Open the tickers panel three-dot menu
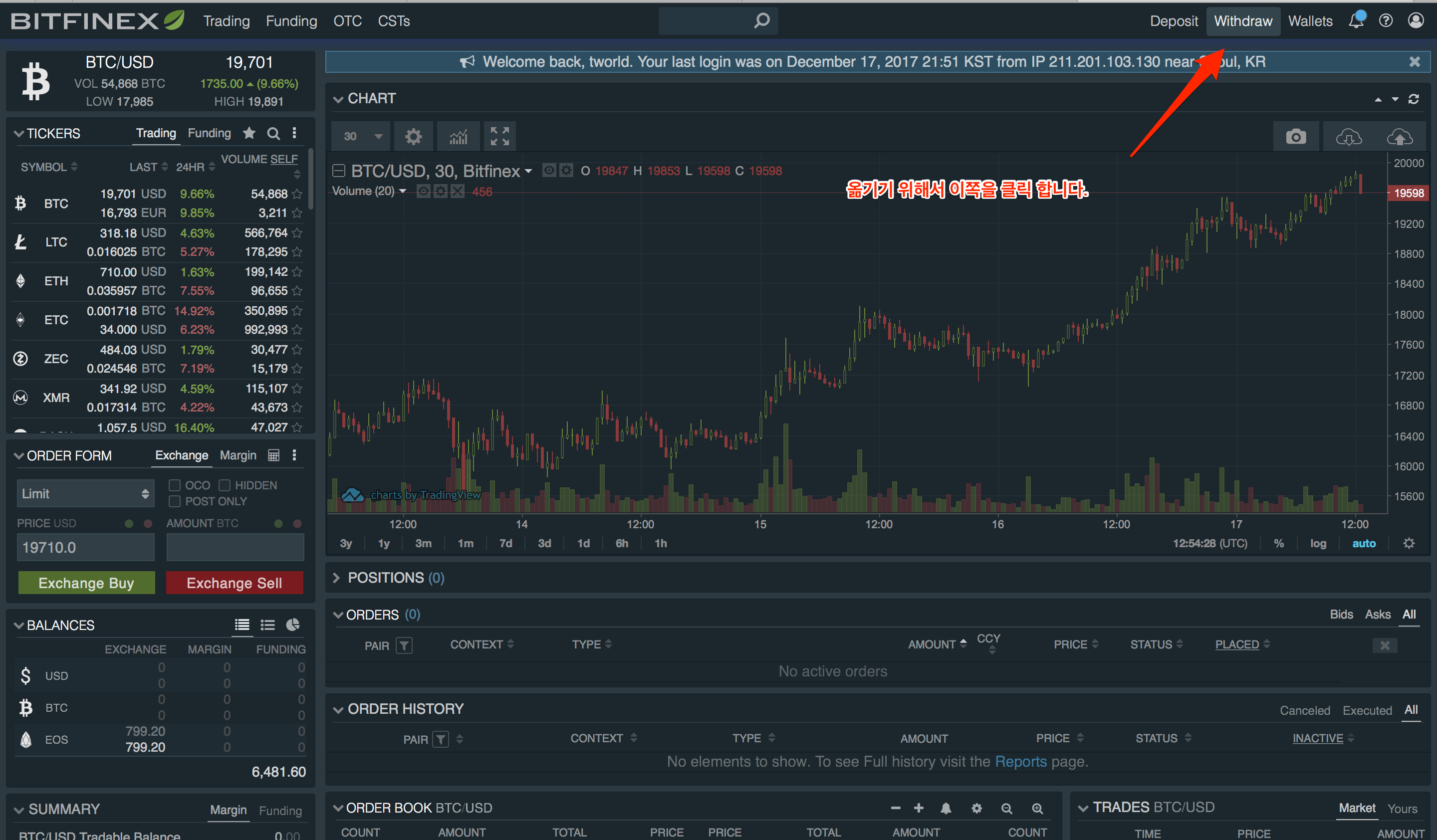 [294, 133]
